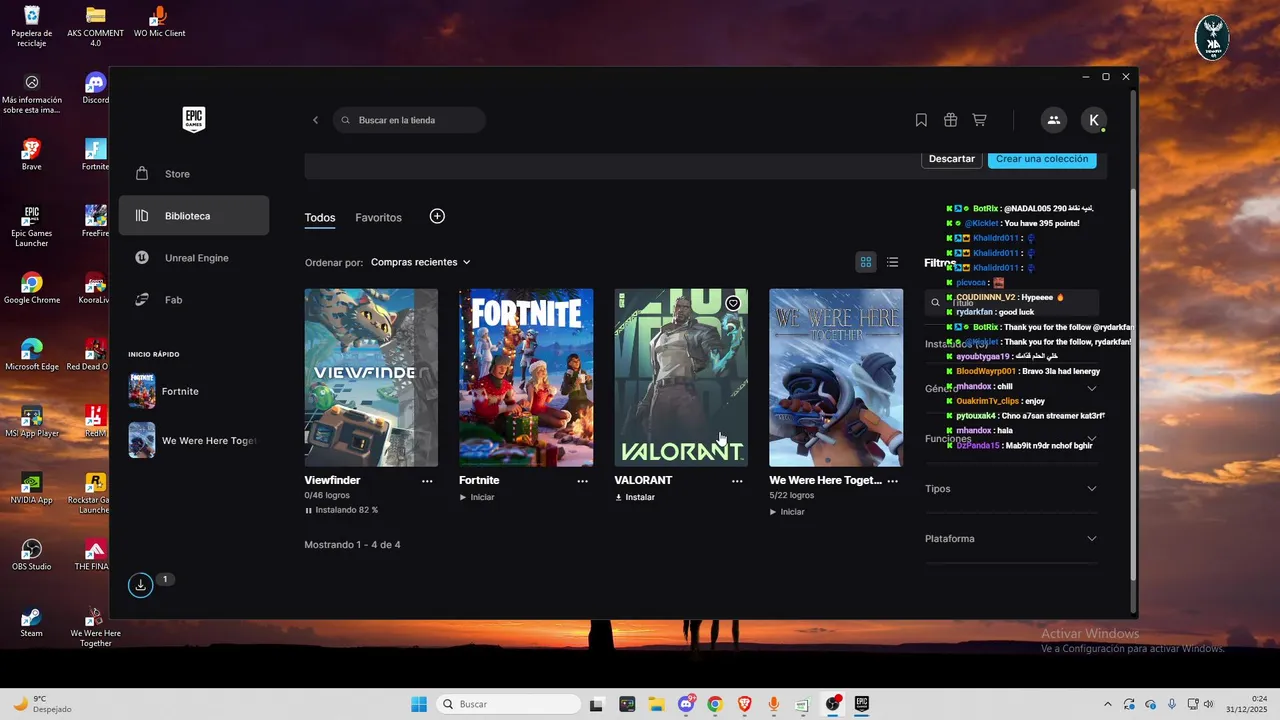Select the Brave desktop icon

[32, 155]
